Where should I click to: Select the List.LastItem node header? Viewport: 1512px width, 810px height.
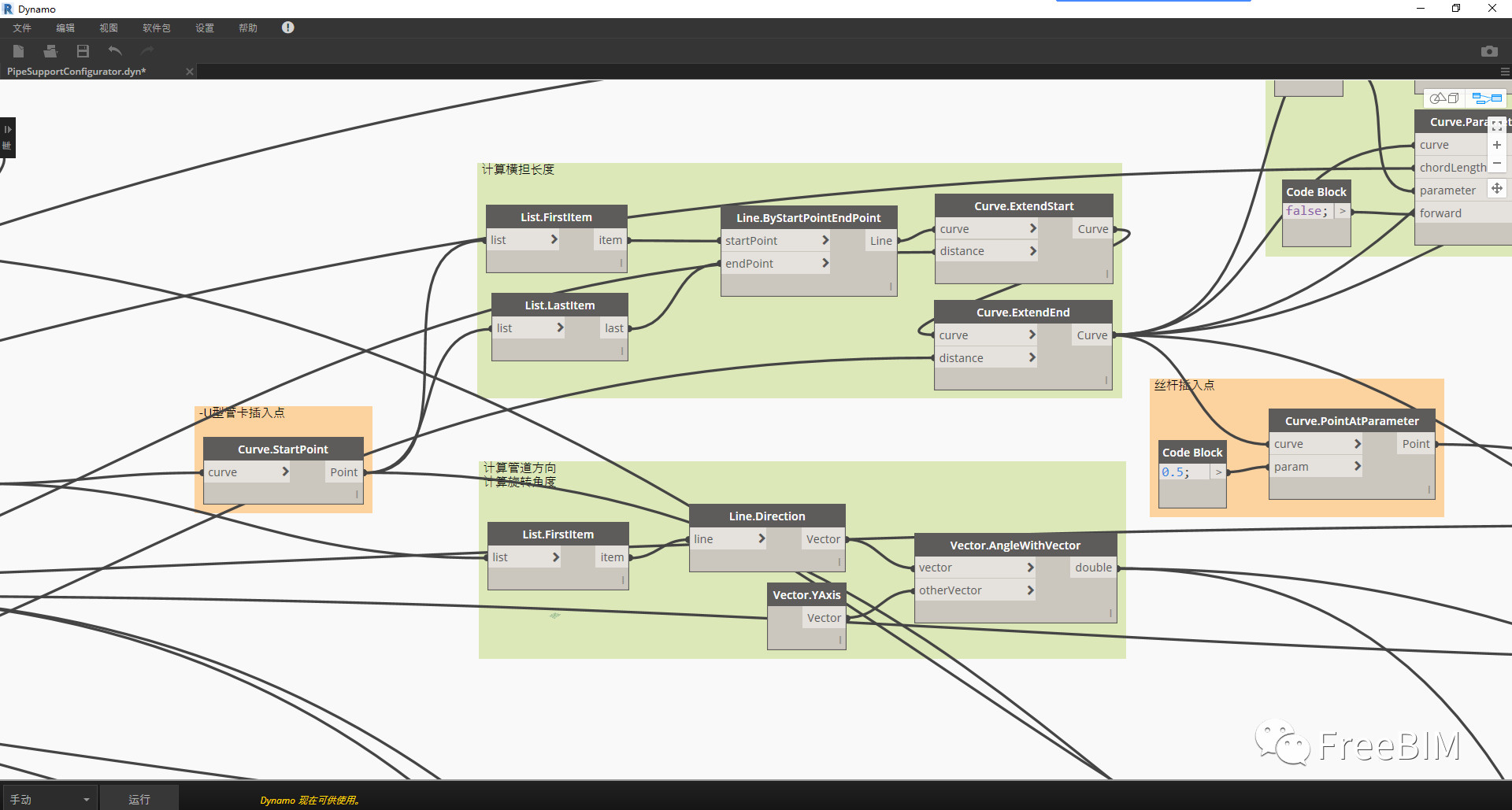click(560, 305)
